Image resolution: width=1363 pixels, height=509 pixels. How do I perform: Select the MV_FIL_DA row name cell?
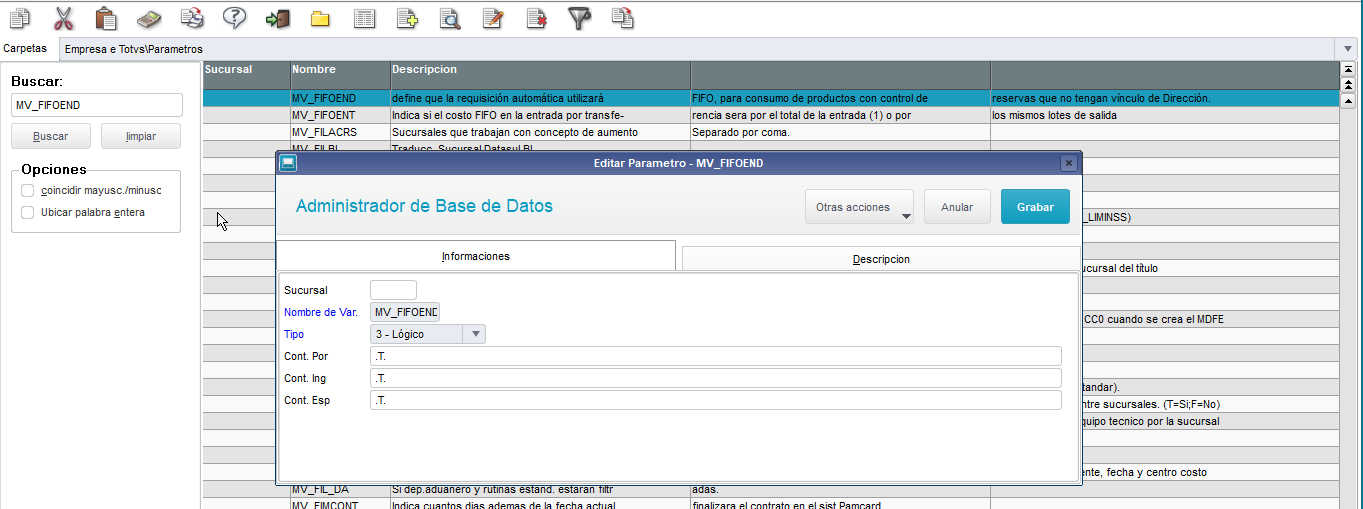(x=340, y=489)
